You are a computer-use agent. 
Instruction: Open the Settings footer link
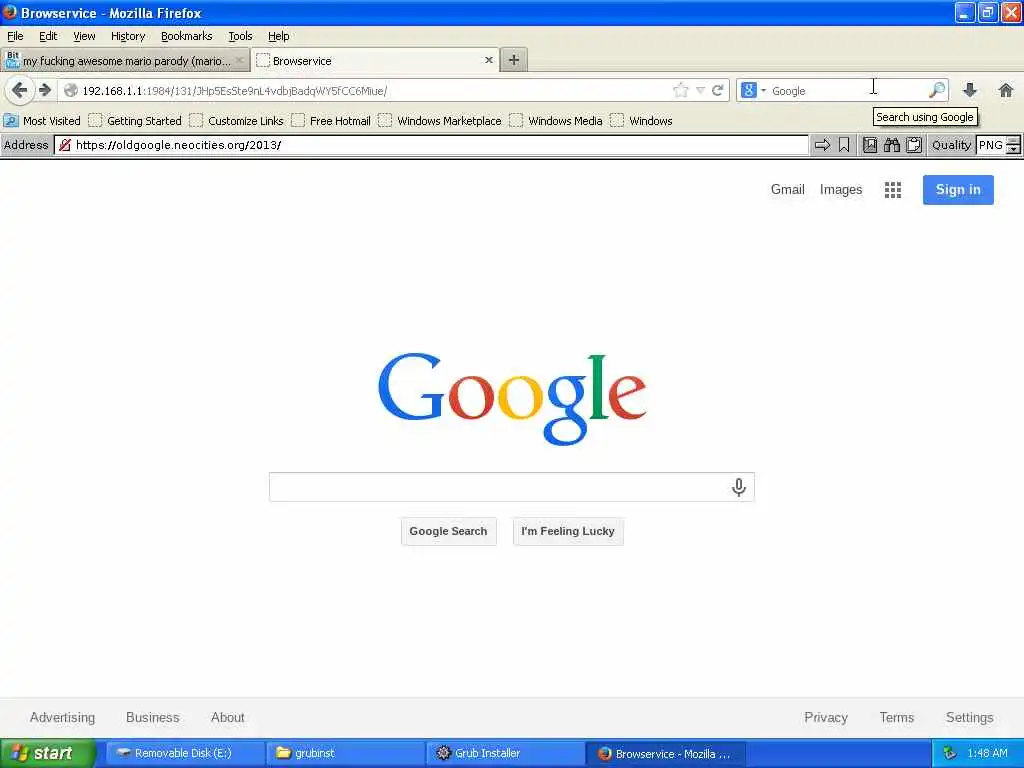pyautogui.click(x=970, y=717)
